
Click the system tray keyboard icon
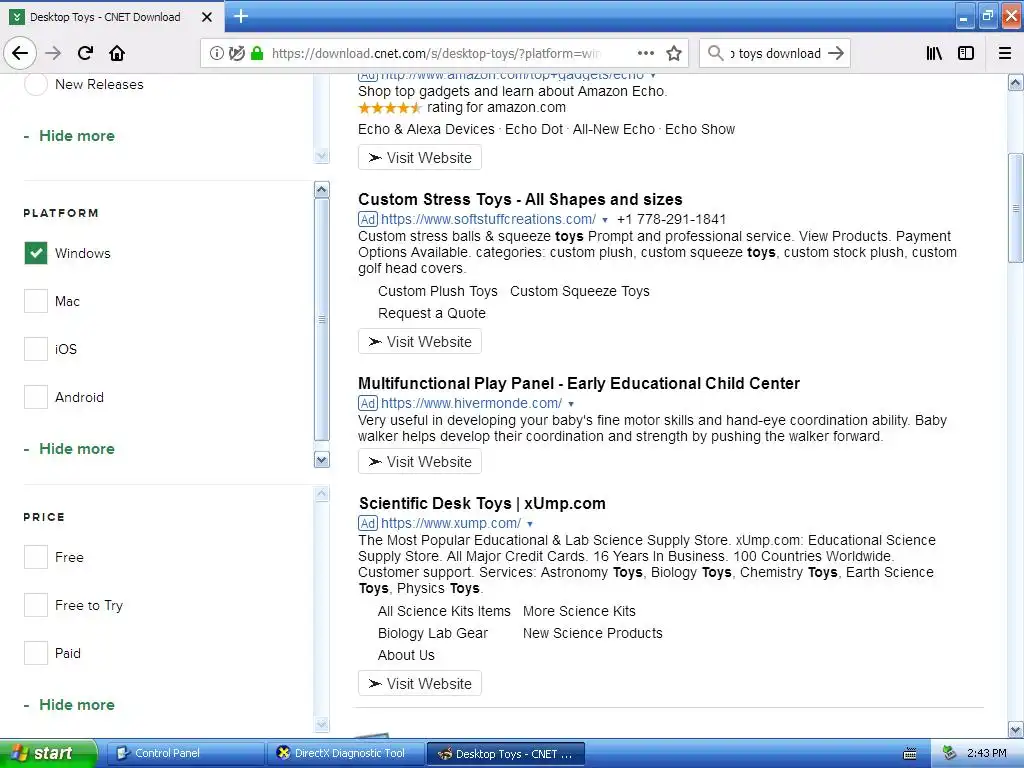[x=910, y=754]
